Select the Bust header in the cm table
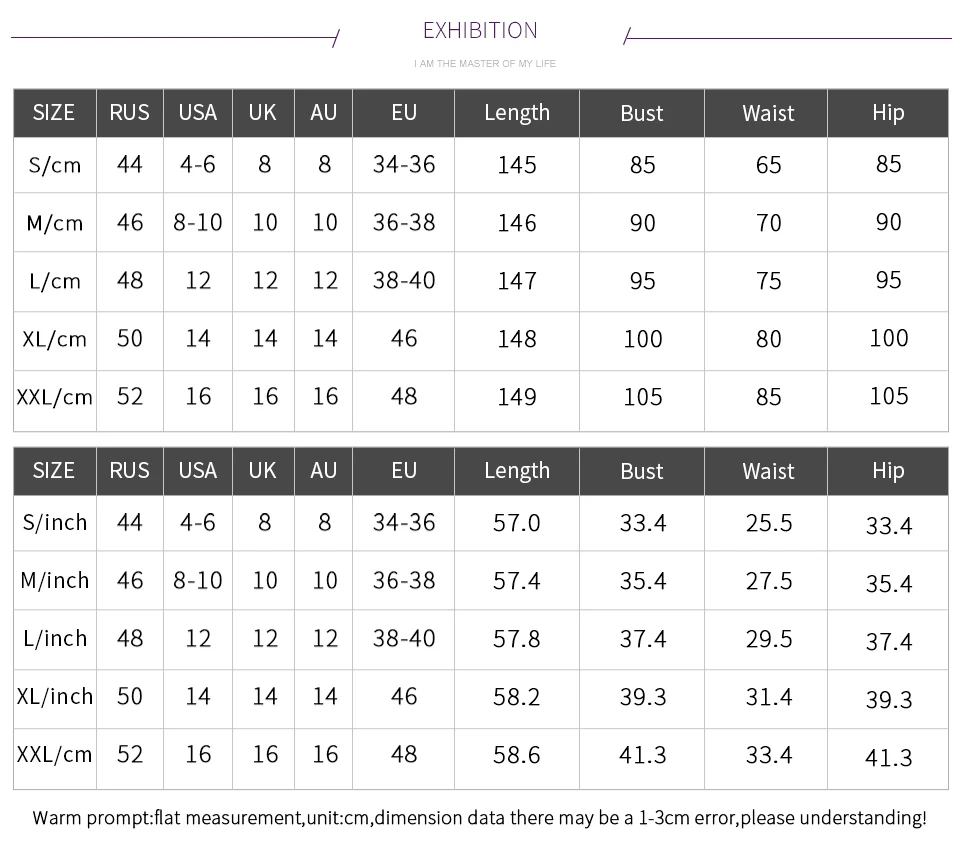The image size is (960, 842). pos(642,113)
